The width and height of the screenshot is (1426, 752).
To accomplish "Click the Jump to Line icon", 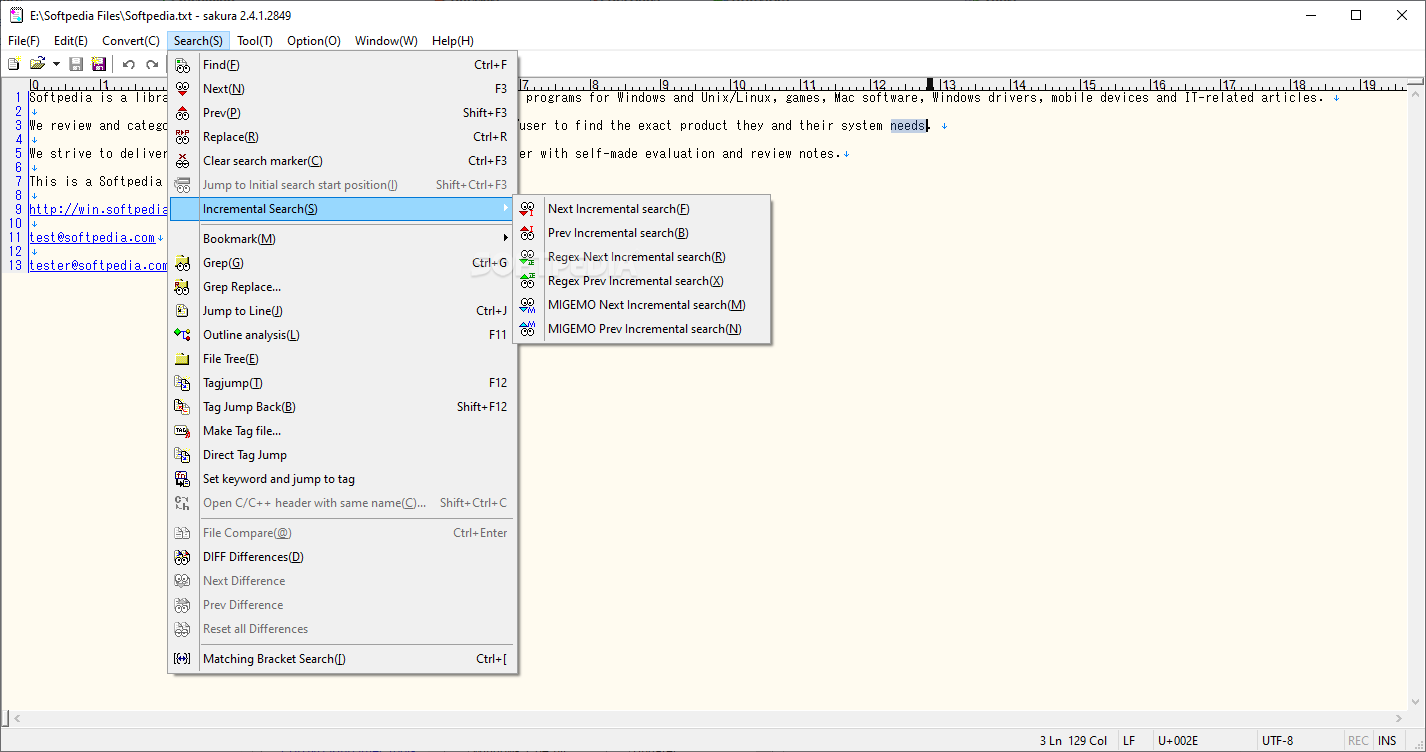I will 182,311.
